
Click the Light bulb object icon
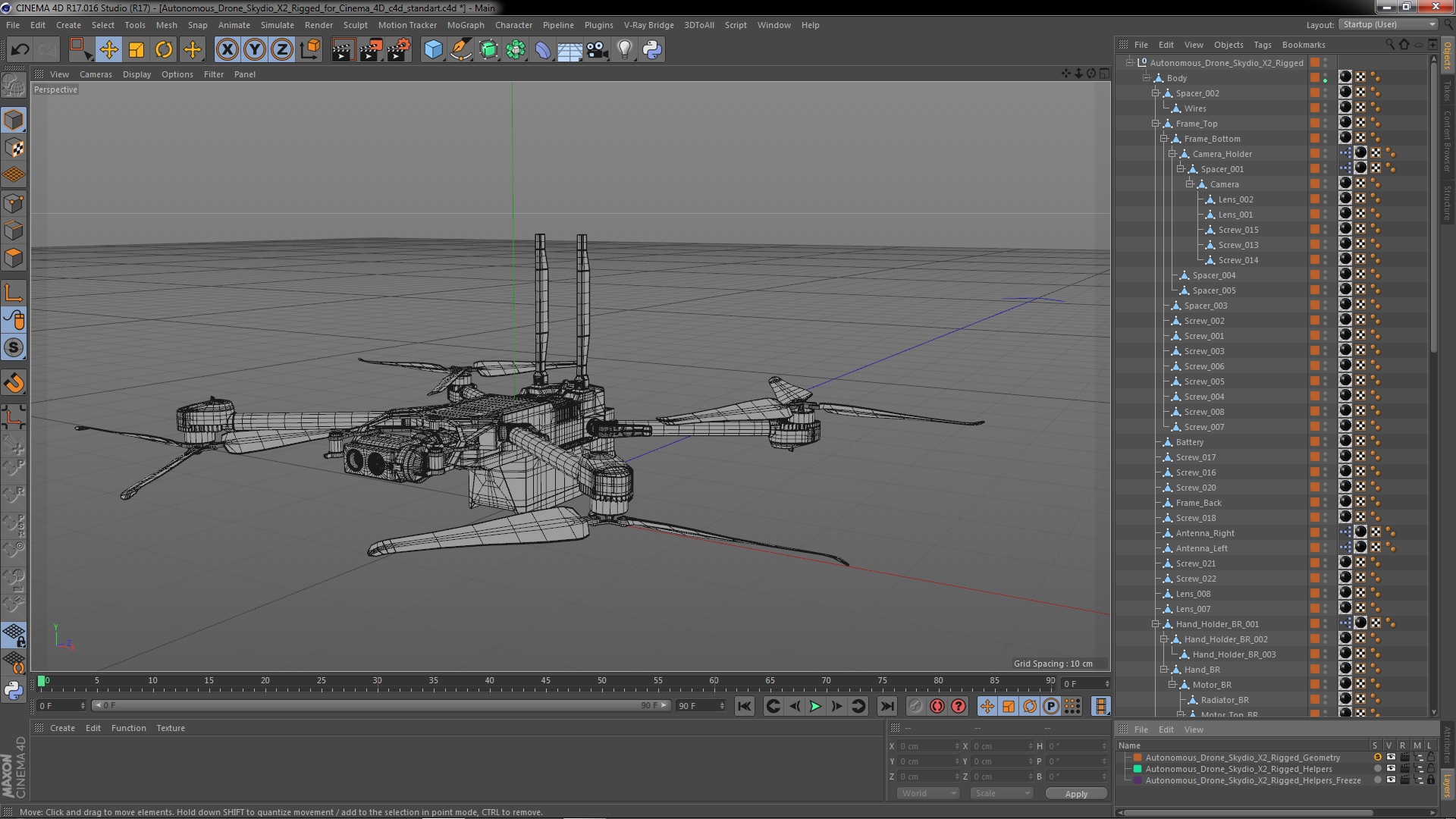(x=625, y=50)
